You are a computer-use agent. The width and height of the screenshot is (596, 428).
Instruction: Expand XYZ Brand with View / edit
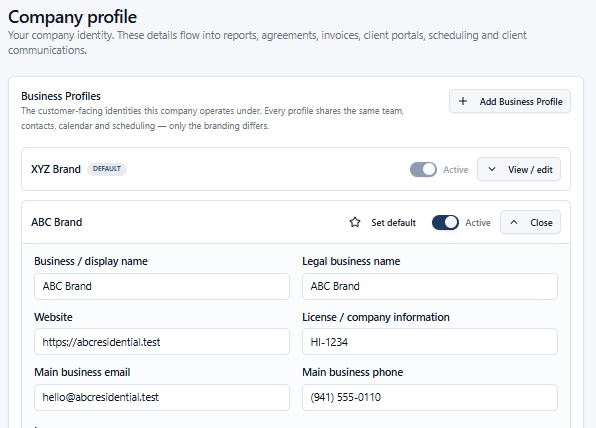click(519, 170)
